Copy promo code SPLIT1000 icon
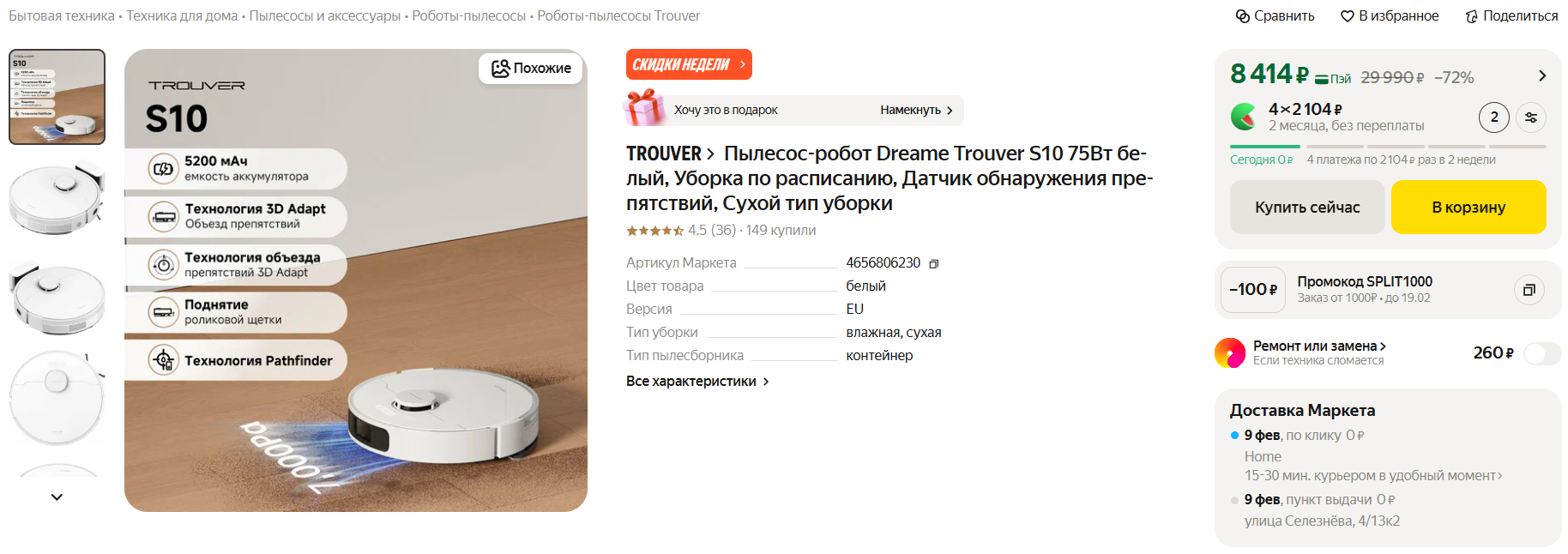1568x554 pixels. (1529, 290)
